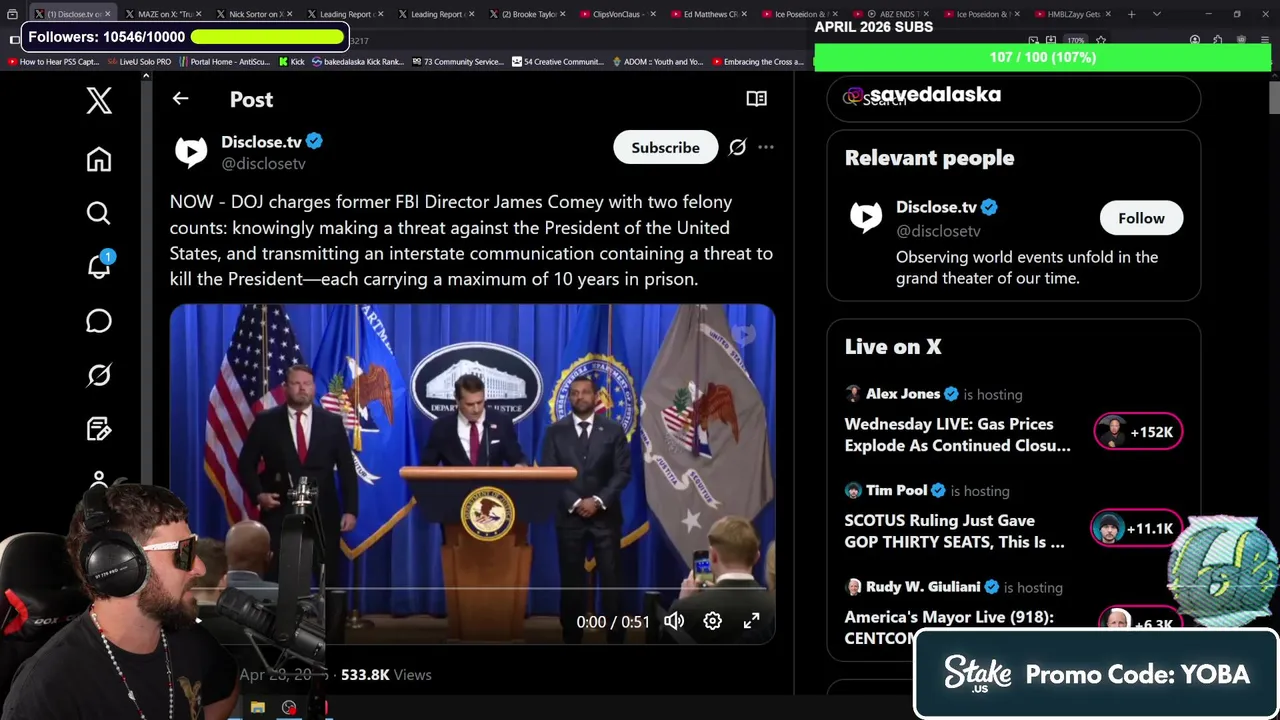Open reader view icon beside Post header
Viewport: 1280px width, 720px height.
[x=756, y=98]
